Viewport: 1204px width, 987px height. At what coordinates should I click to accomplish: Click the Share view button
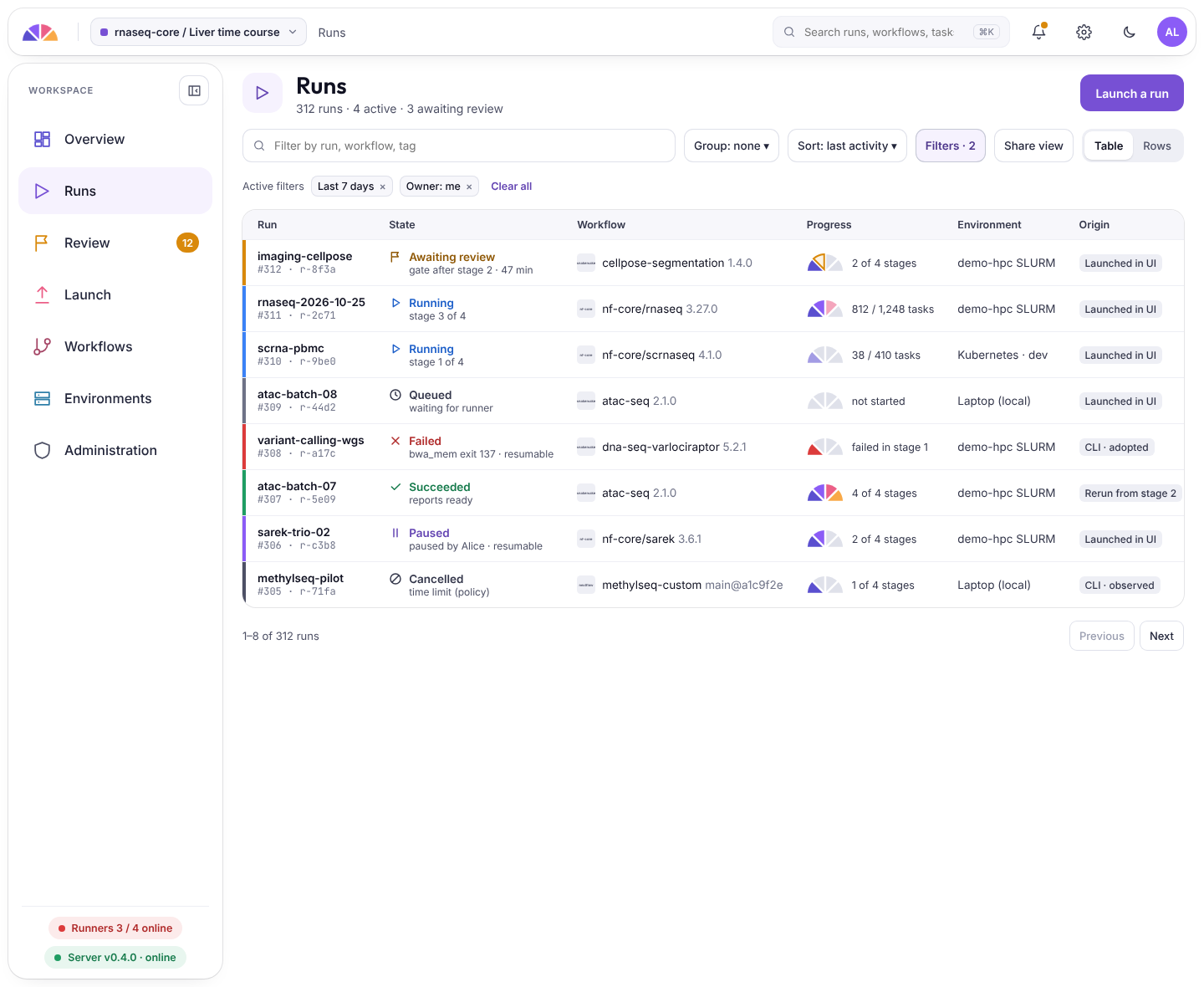point(1033,146)
